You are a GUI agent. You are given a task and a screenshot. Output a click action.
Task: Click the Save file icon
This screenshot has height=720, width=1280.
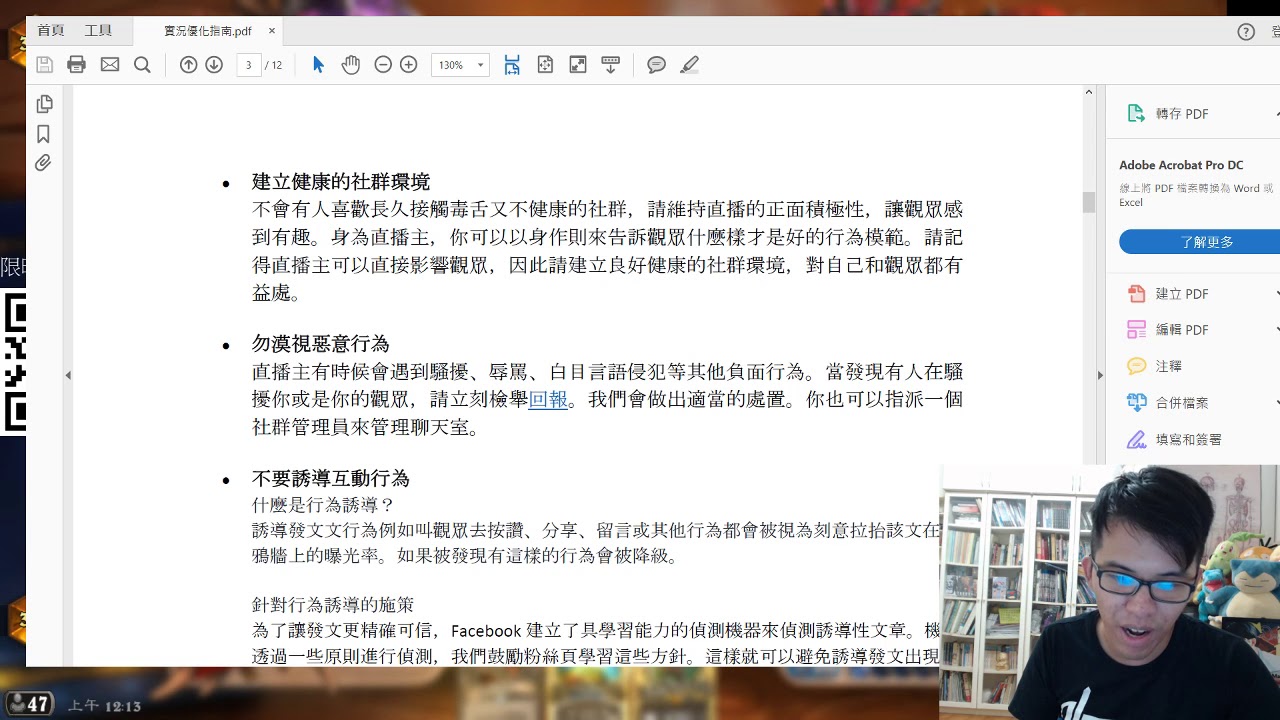point(44,65)
